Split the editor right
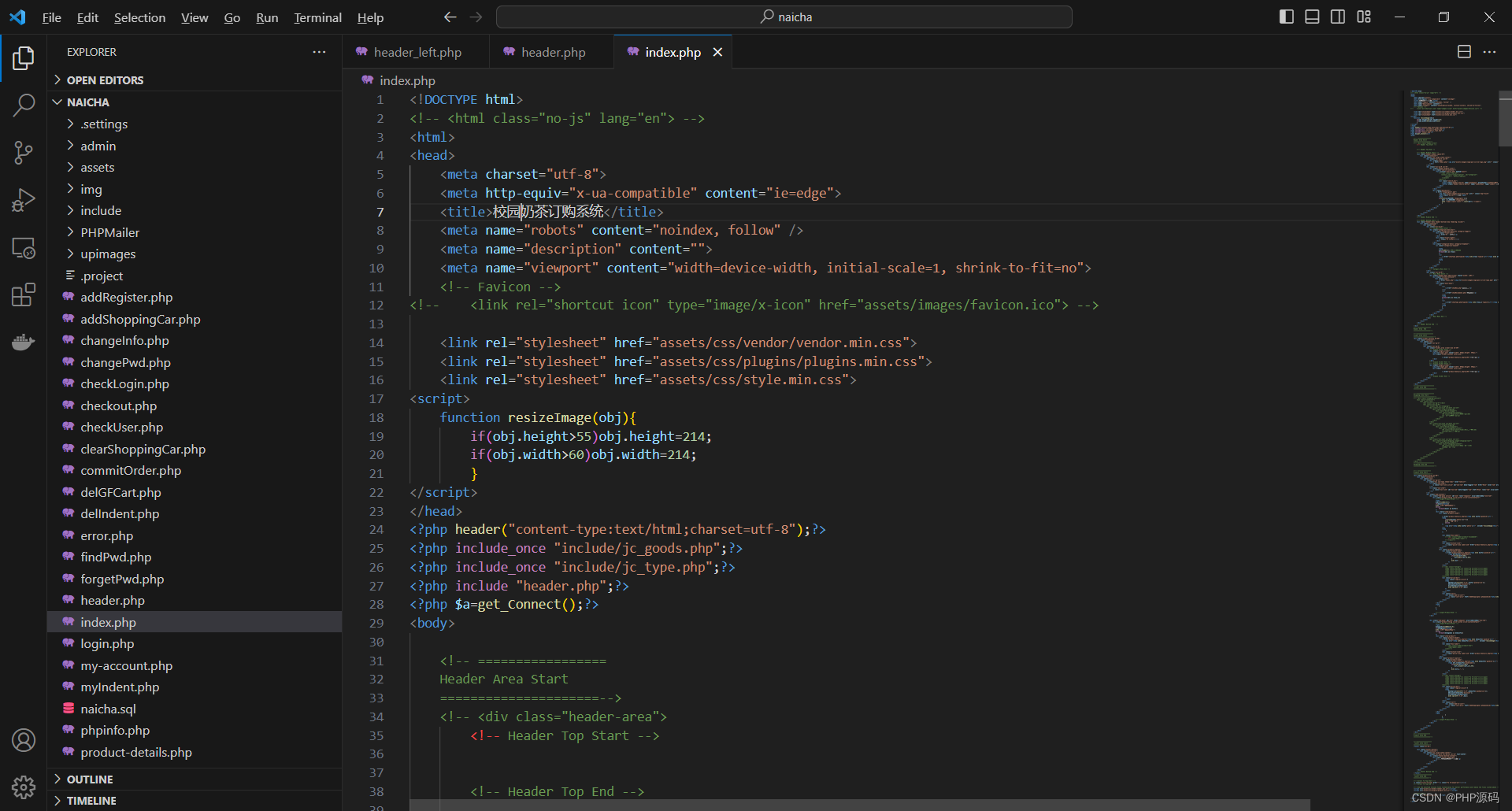Image resolution: width=1512 pixels, height=811 pixels. click(1464, 52)
